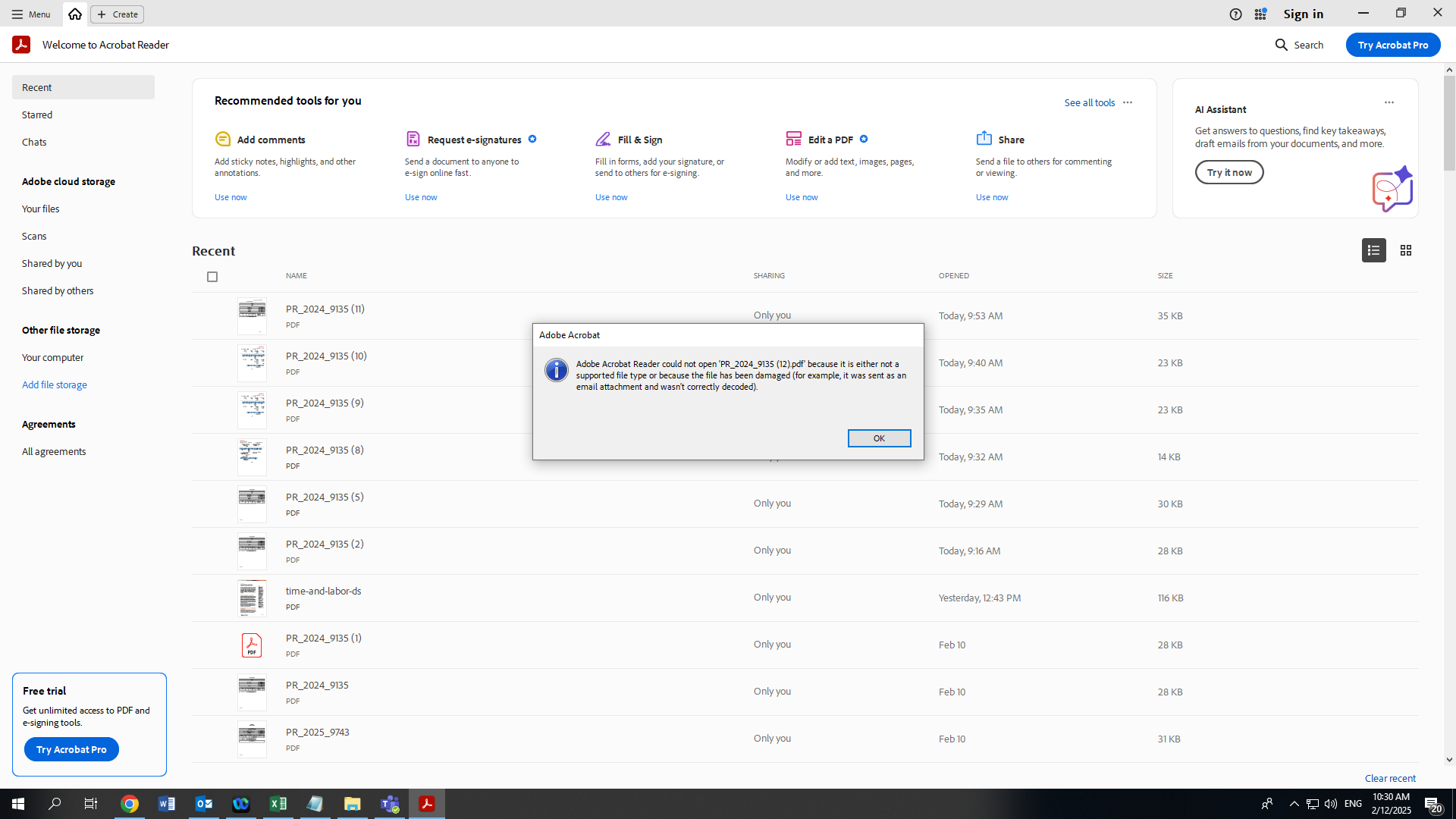
Task: Click the Search magnifier icon
Action: pos(1281,45)
